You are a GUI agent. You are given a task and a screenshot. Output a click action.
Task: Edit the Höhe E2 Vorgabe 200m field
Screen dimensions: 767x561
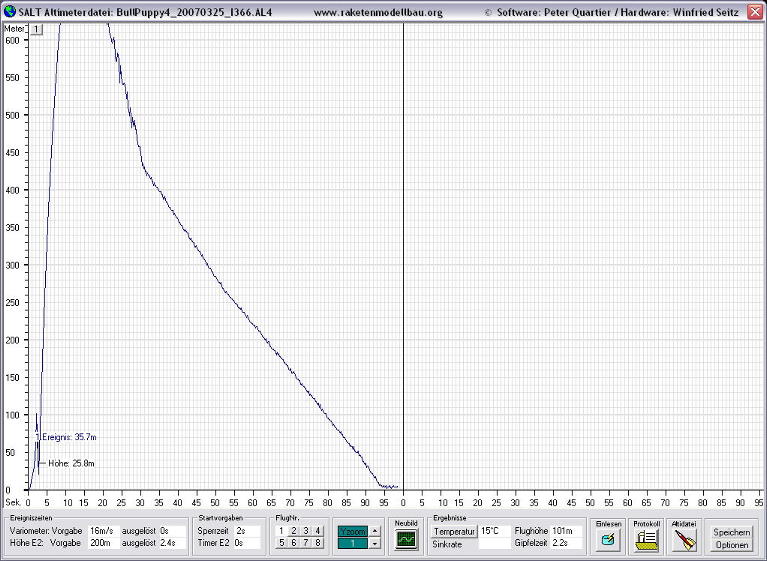(103, 543)
